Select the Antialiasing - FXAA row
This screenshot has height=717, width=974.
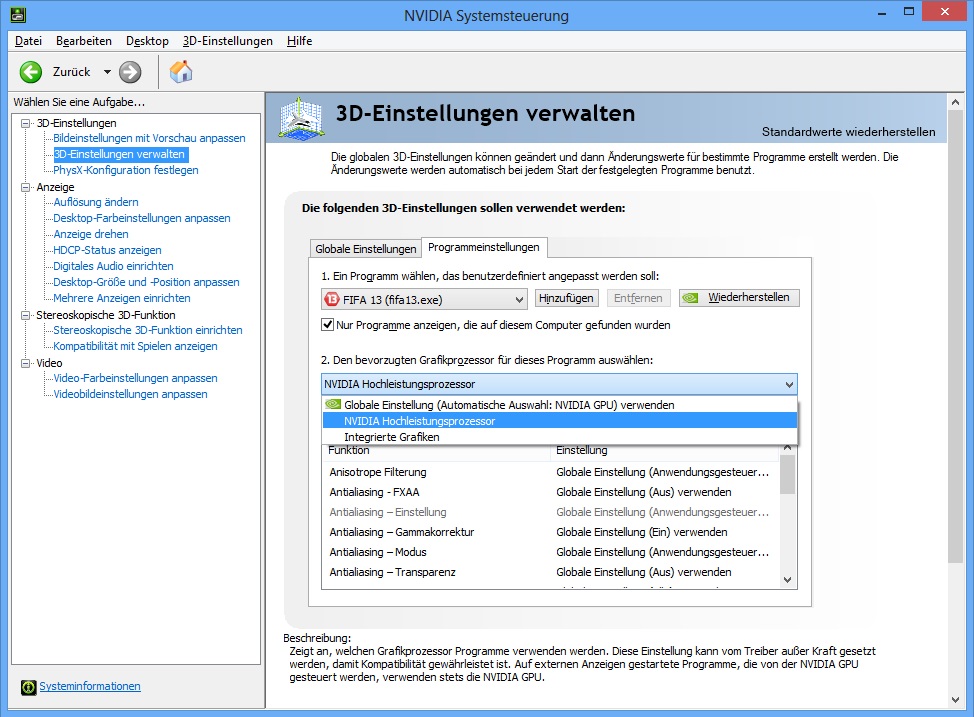coord(550,492)
